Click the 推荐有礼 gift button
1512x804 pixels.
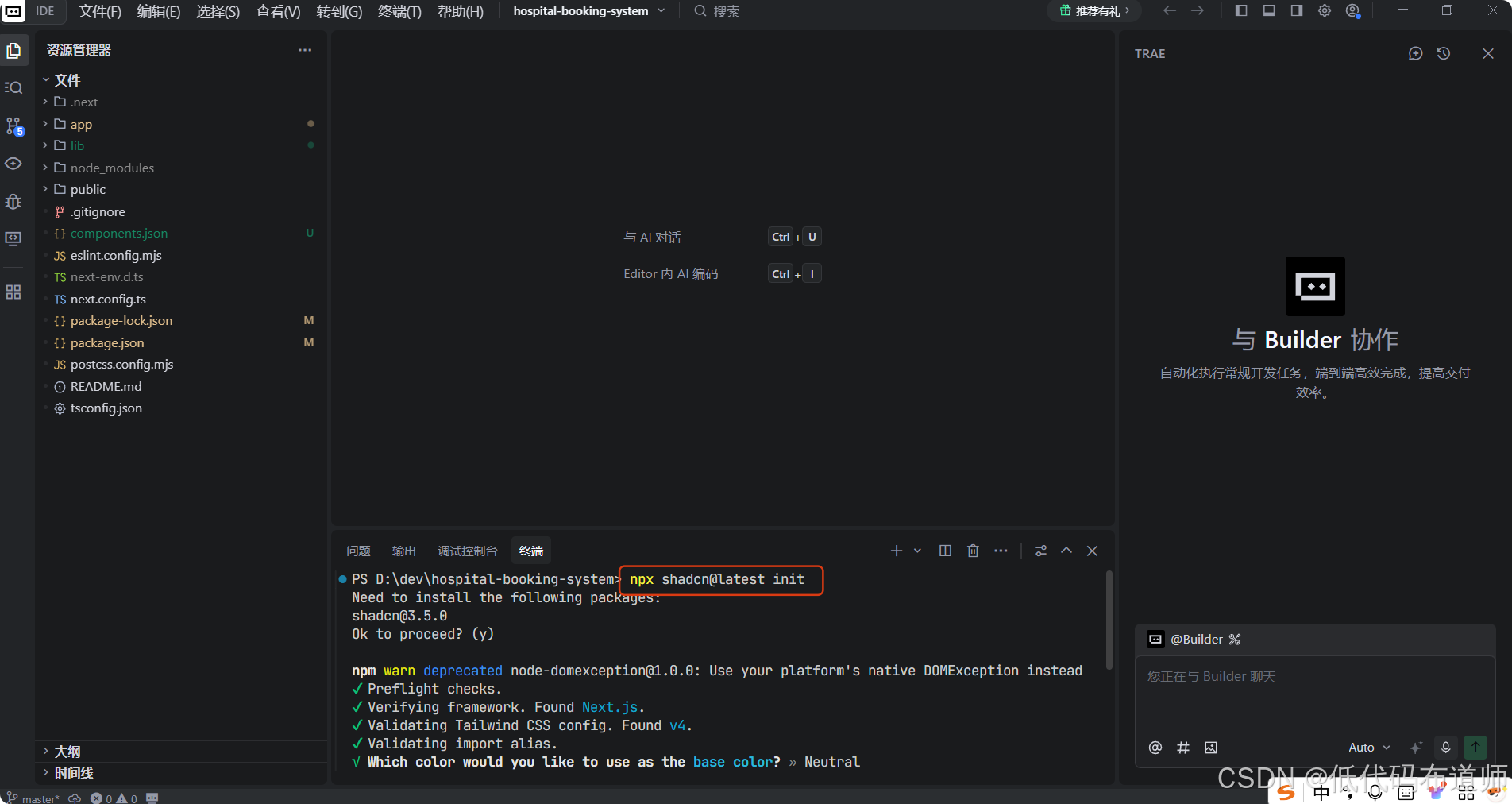[1094, 11]
